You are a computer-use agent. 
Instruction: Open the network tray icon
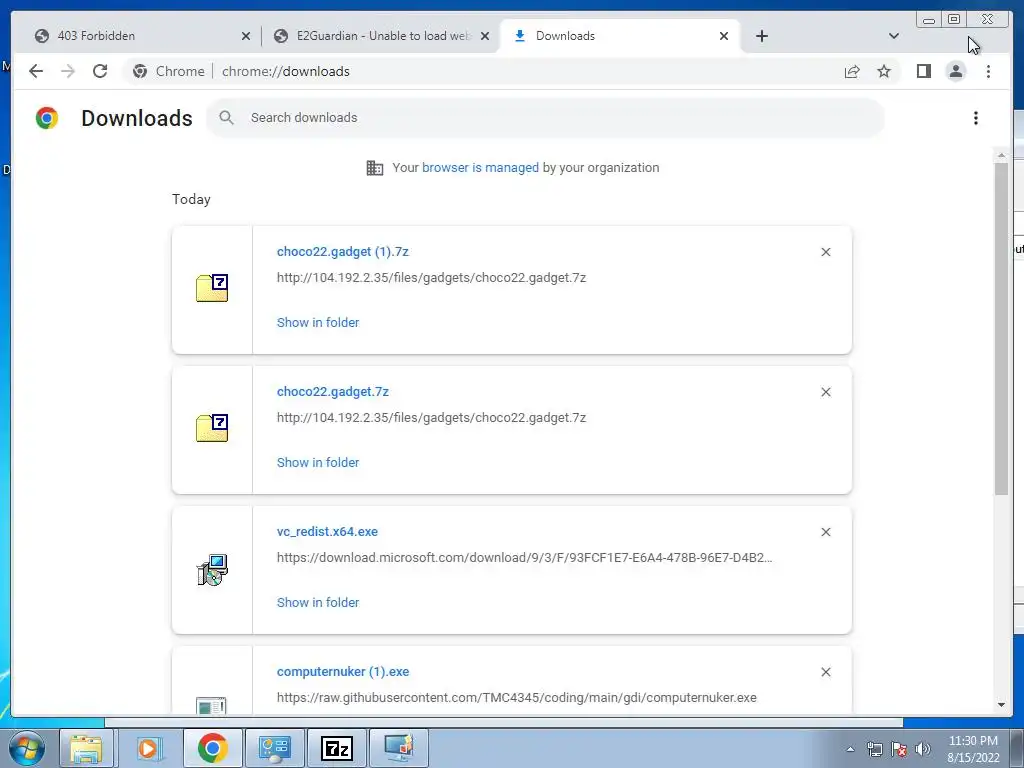pyautogui.click(x=874, y=749)
